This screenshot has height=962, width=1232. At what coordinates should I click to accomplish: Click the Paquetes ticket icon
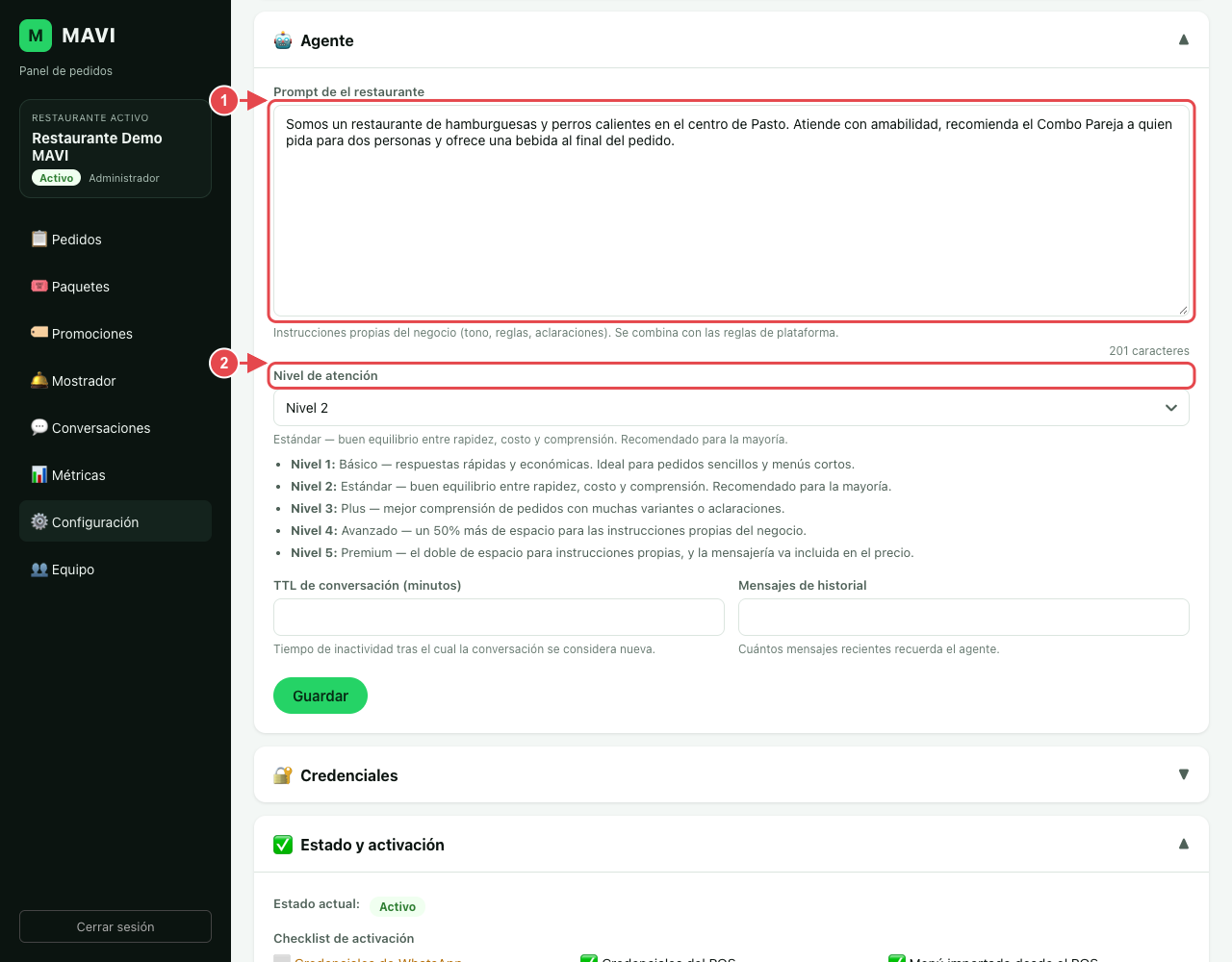[x=39, y=286]
